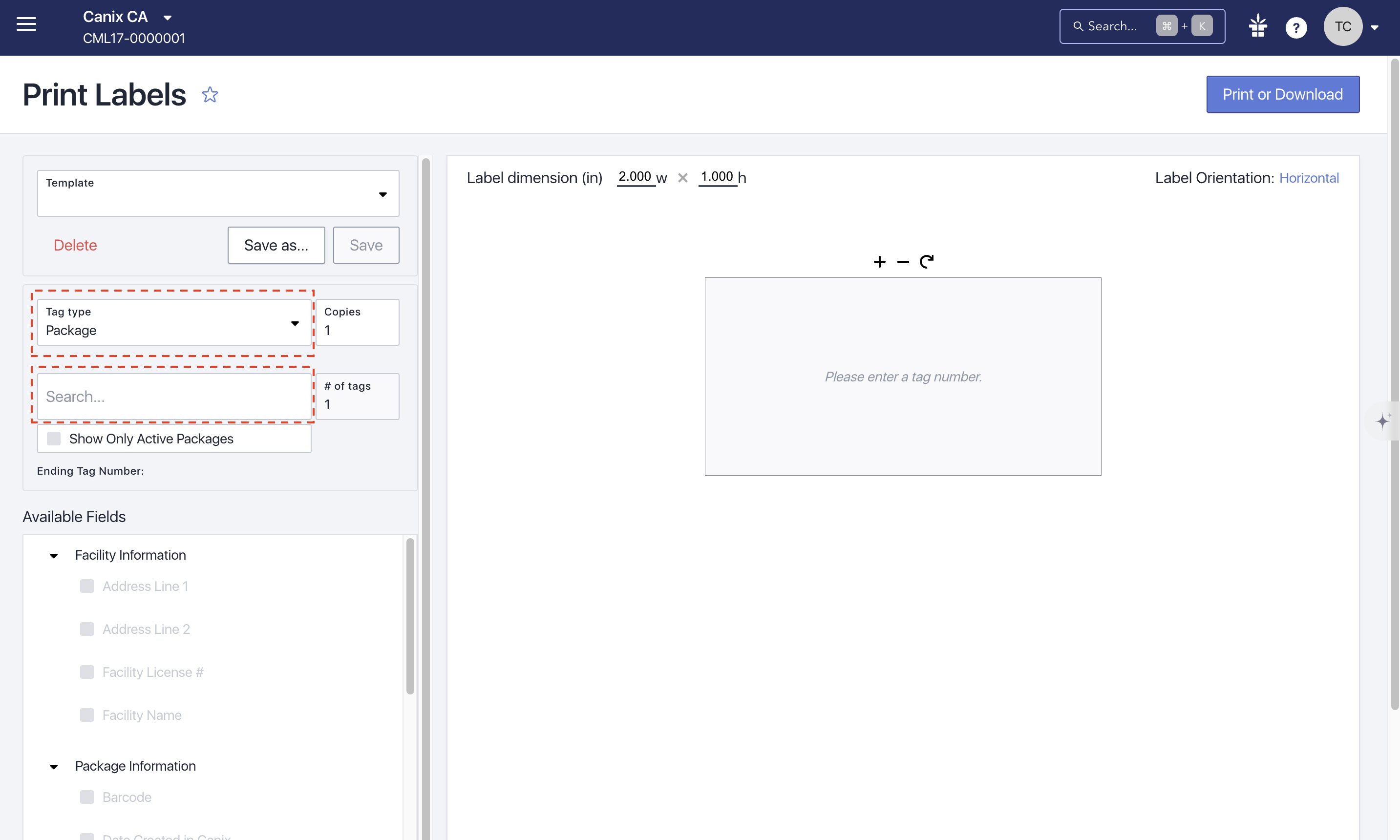Click the Save button
Viewport: 1400px width, 840px height.
366,245
